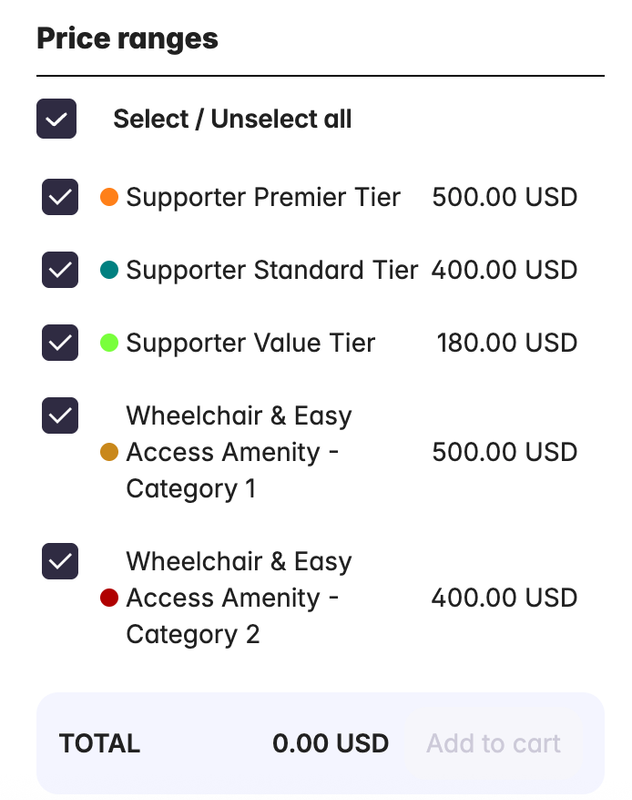Uncheck Wheelchair & Easy Access Category 2 checkbox

[60, 562]
